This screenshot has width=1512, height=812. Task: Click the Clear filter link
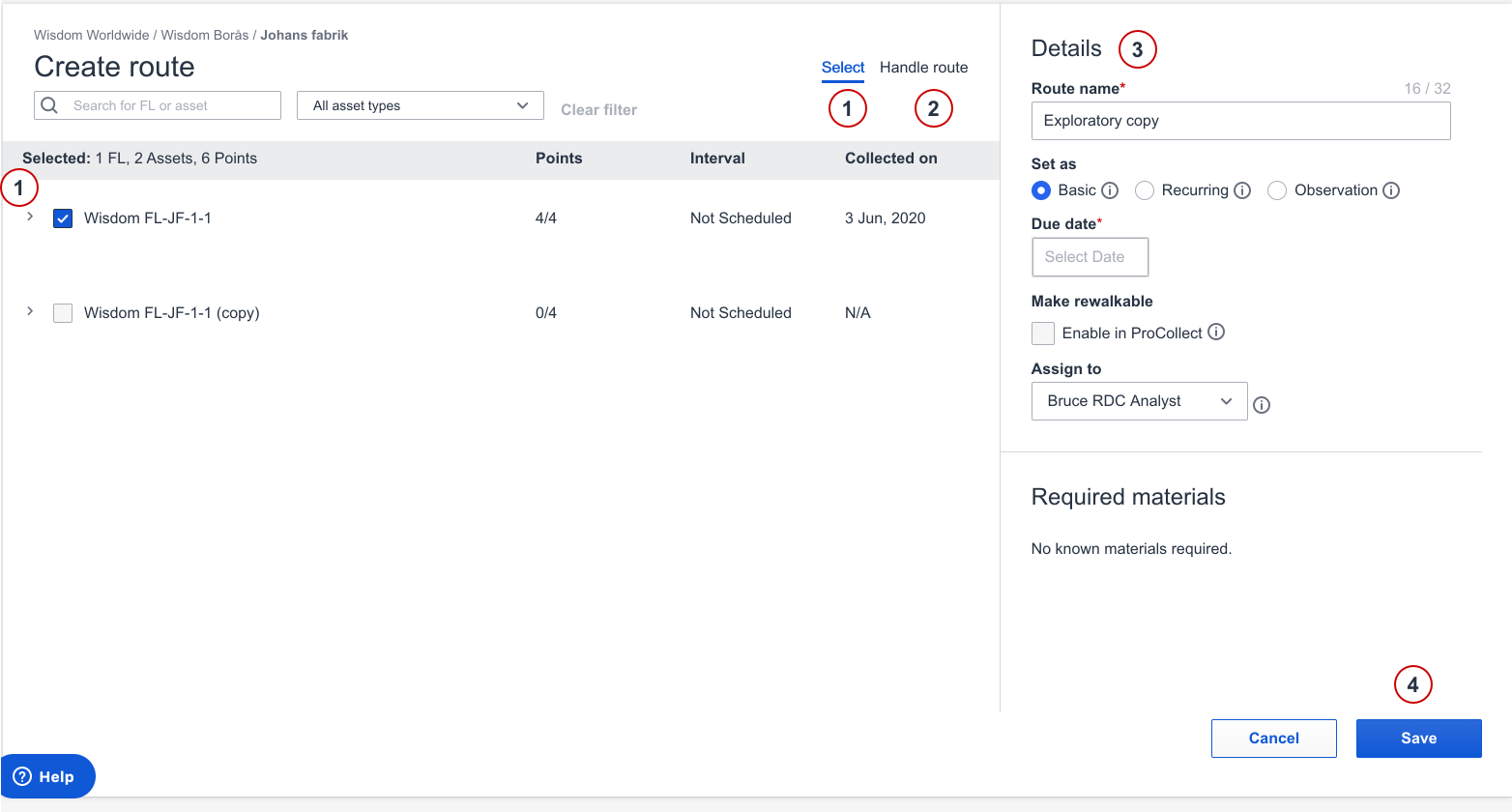tap(599, 110)
